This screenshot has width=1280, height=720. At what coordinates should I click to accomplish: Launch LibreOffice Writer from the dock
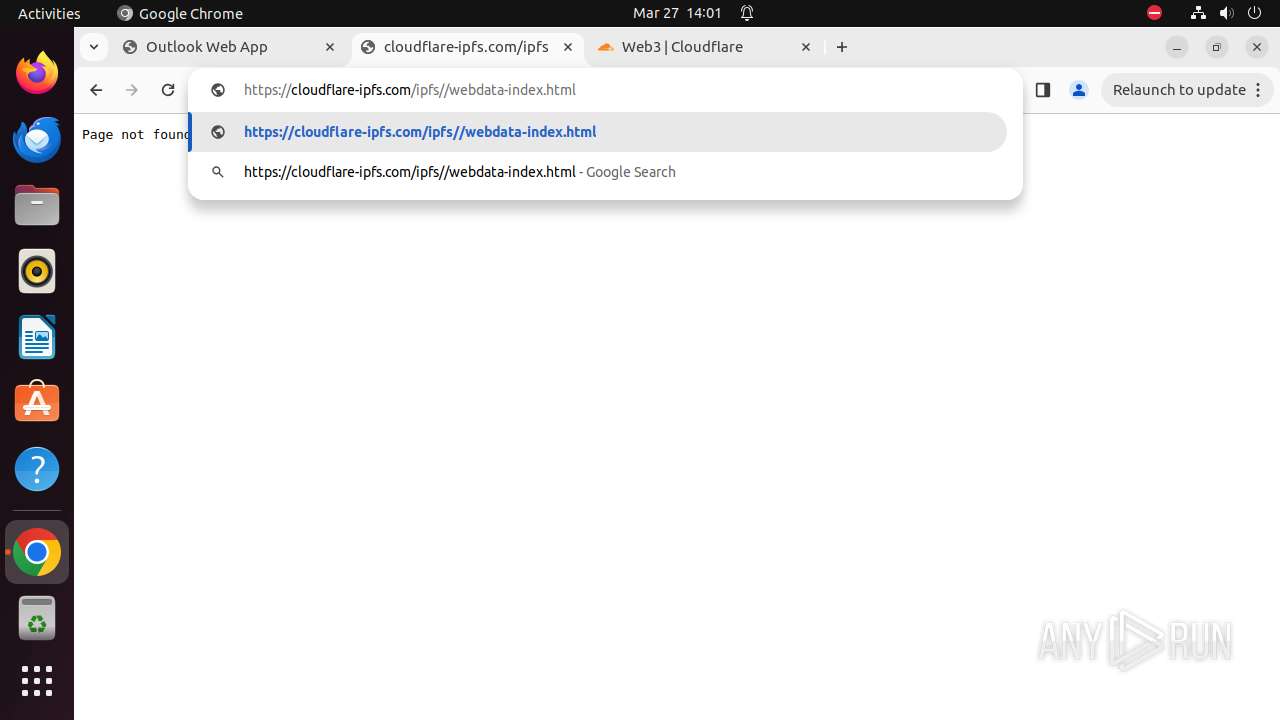point(37,337)
